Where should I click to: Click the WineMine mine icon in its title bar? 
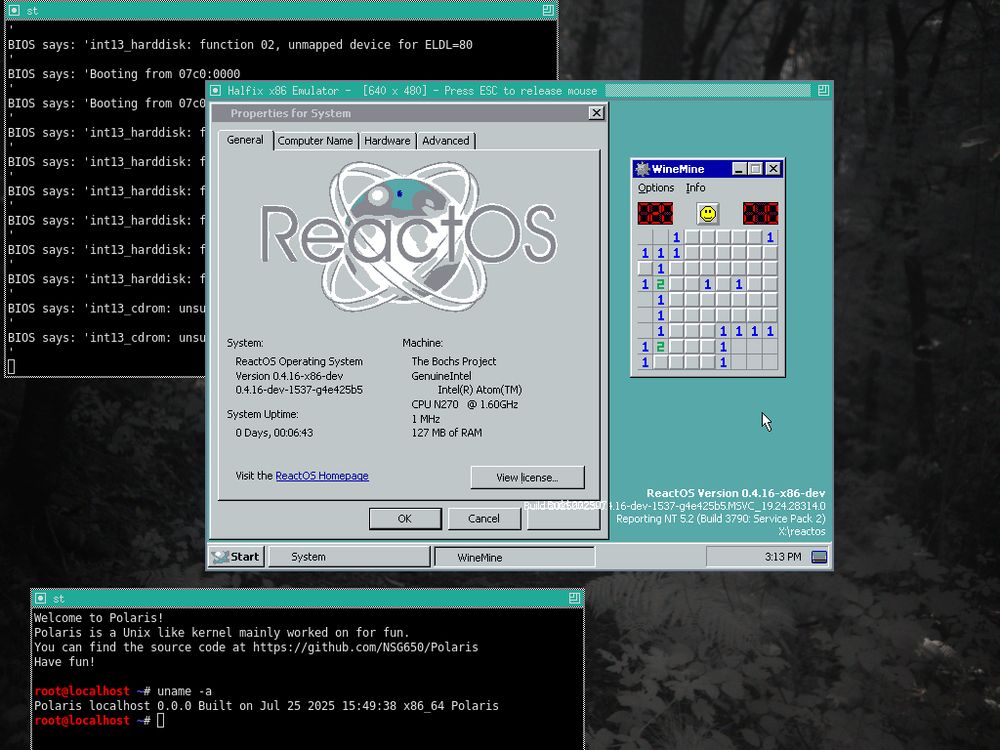pyautogui.click(x=643, y=169)
